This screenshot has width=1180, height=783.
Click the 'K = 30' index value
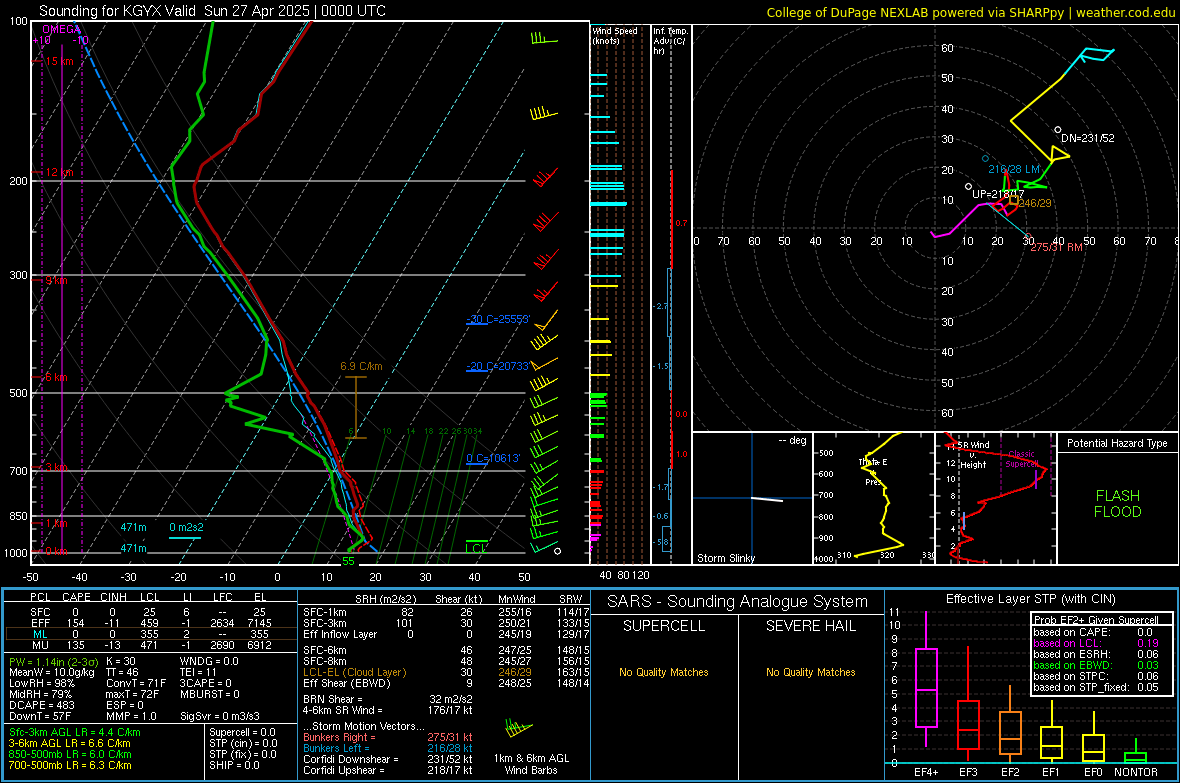coord(120,662)
